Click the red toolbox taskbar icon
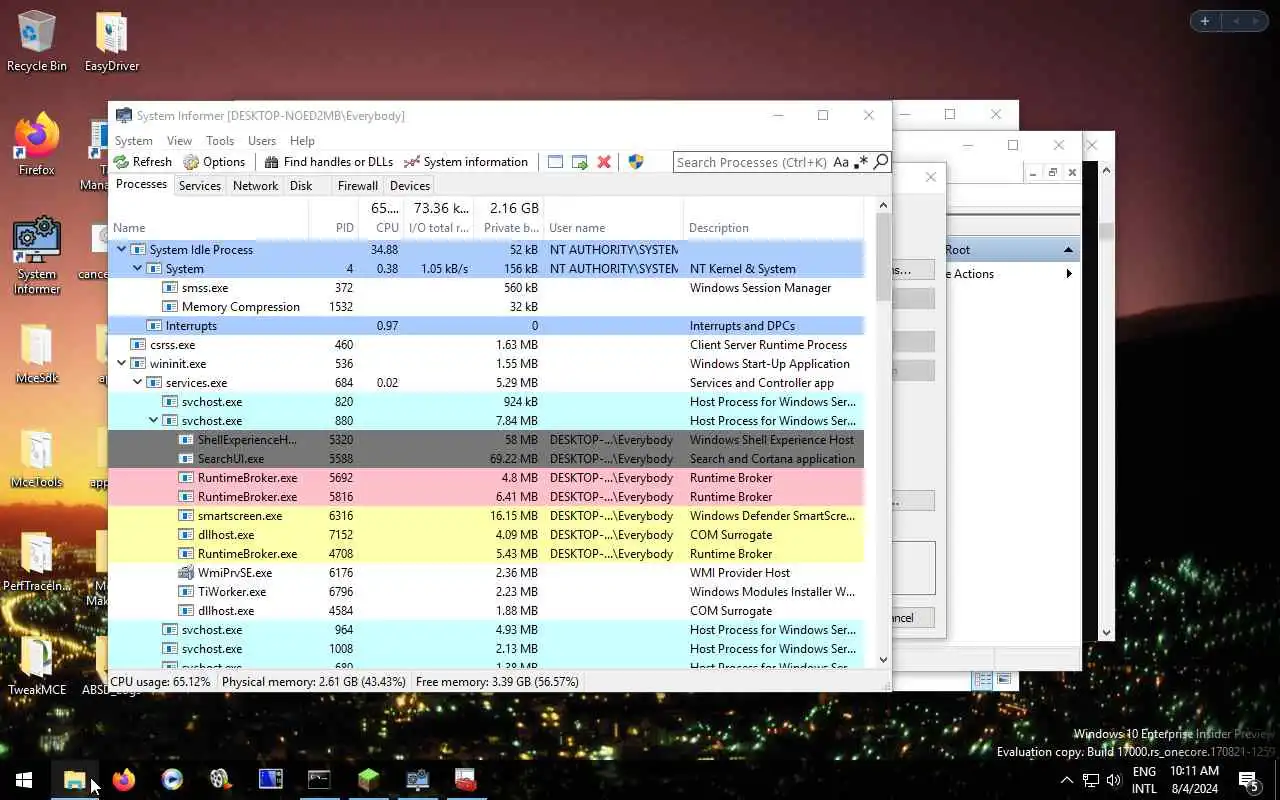Screen dimensions: 1280x800 pos(466,780)
